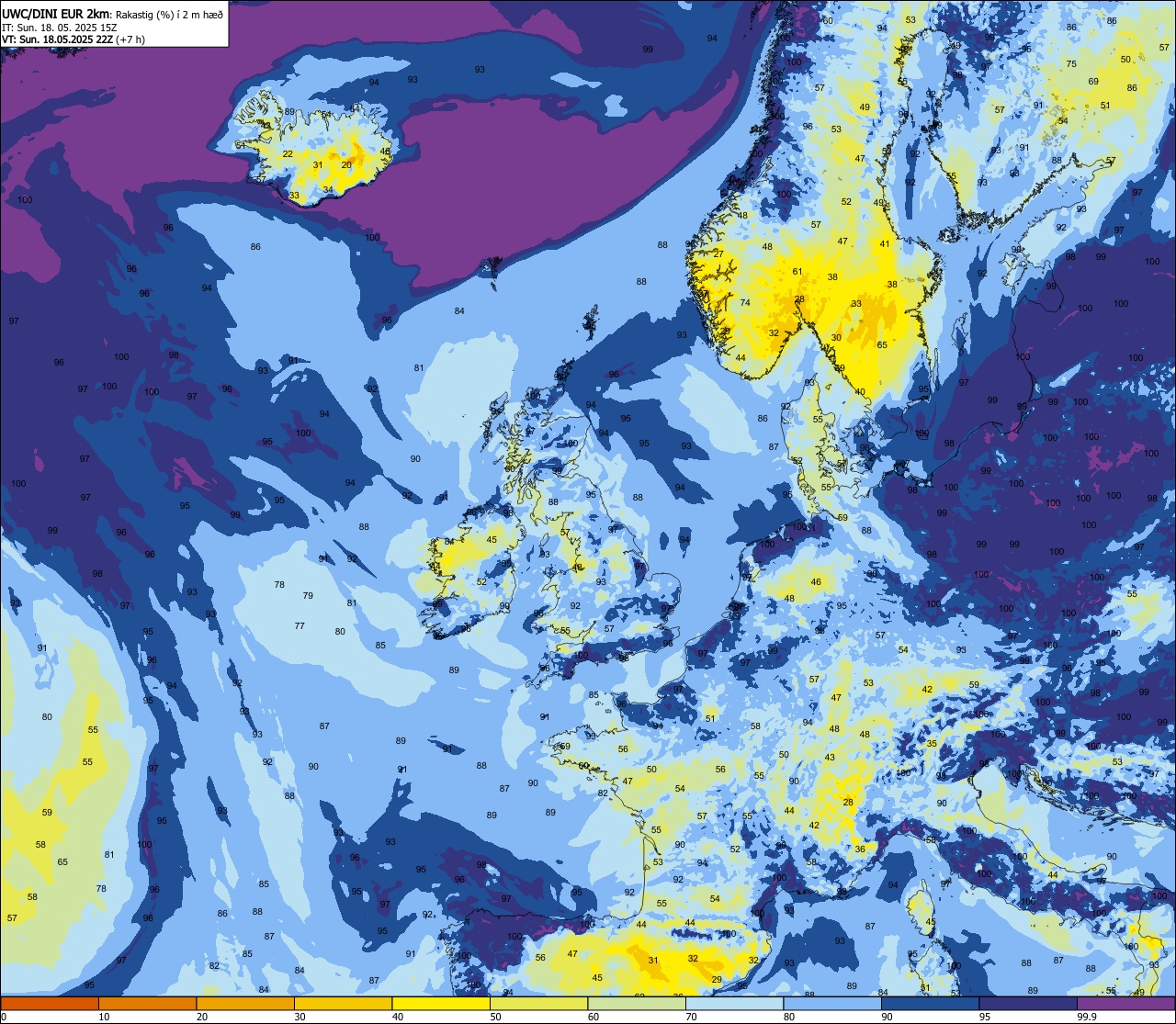Select the 80–90 medium blue legend swatch

(832, 1003)
